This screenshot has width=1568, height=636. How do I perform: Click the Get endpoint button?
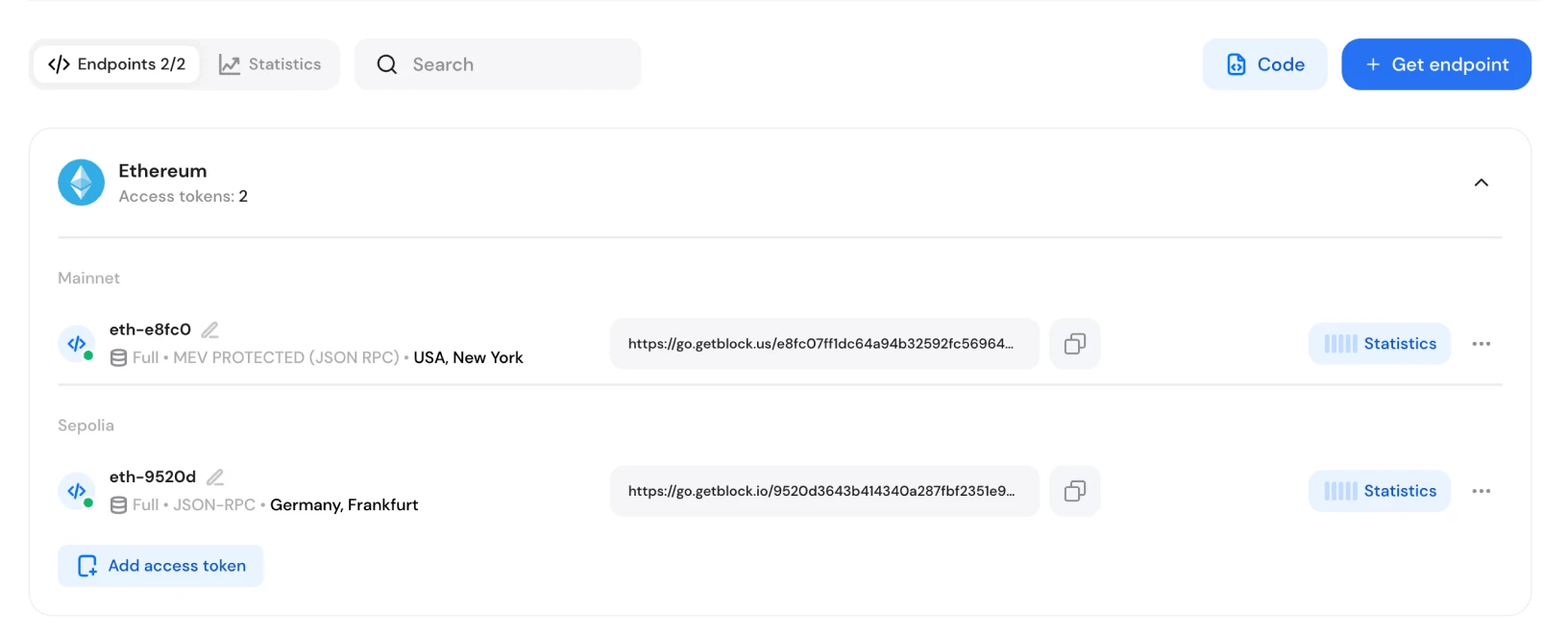(x=1436, y=63)
